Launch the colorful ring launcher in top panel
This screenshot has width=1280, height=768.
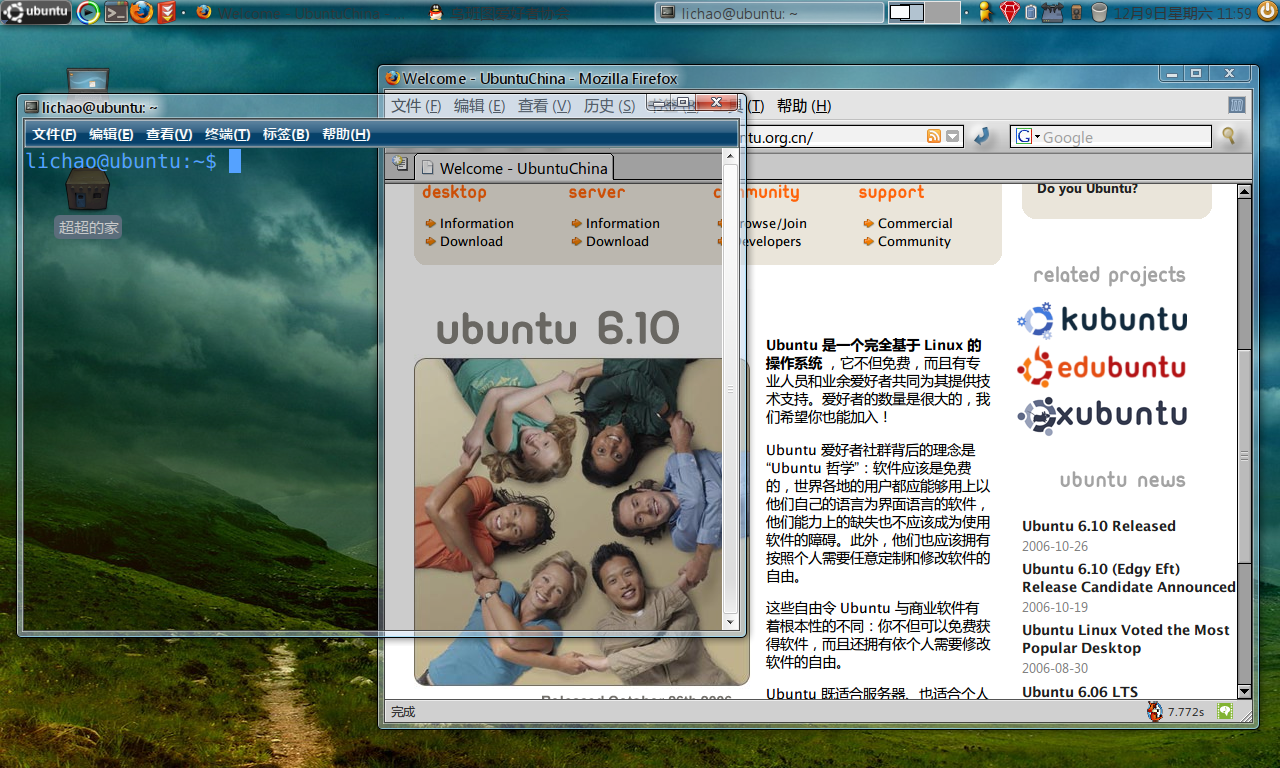click(88, 12)
